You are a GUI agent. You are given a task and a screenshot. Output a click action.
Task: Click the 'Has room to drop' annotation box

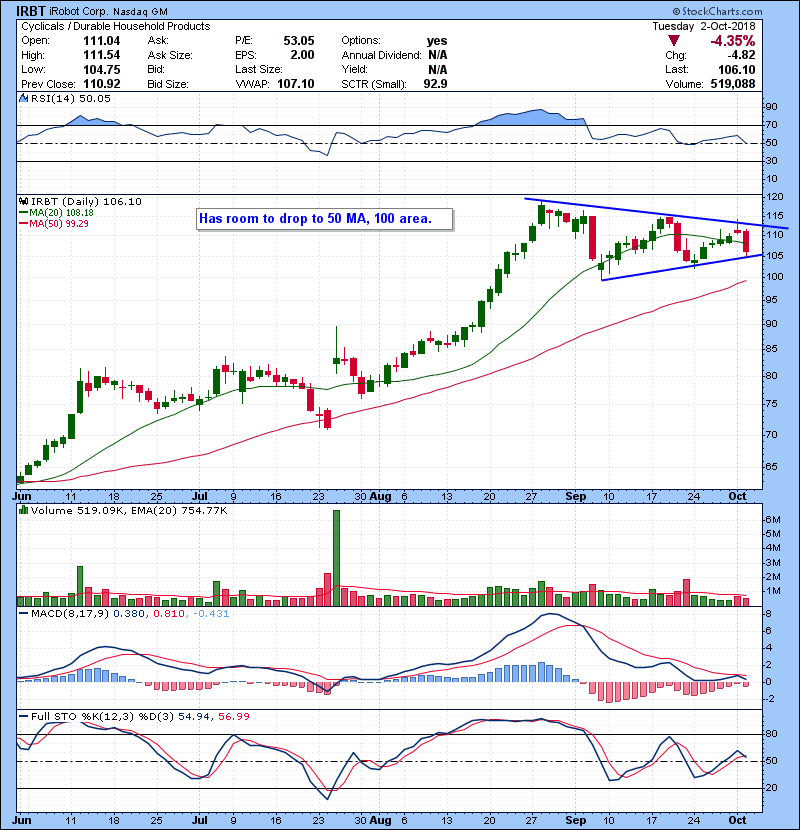325,219
